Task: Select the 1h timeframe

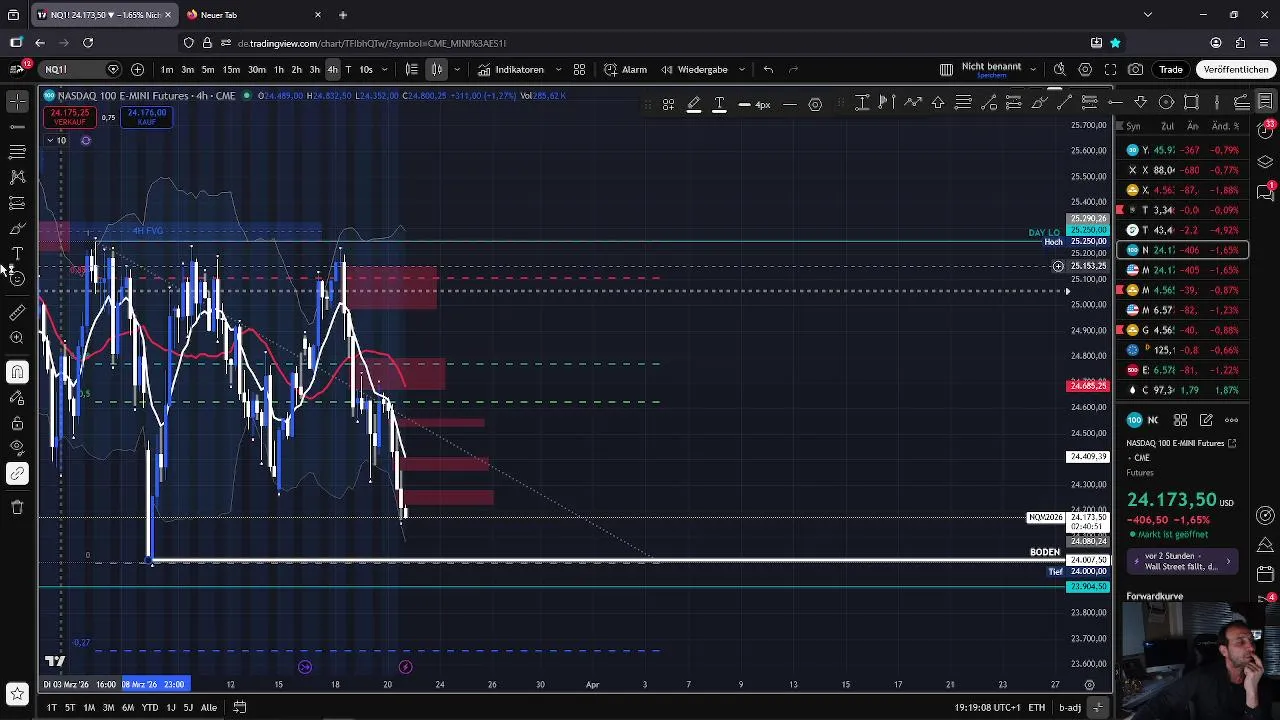Action: pyautogui.click(x=279, y=69)
